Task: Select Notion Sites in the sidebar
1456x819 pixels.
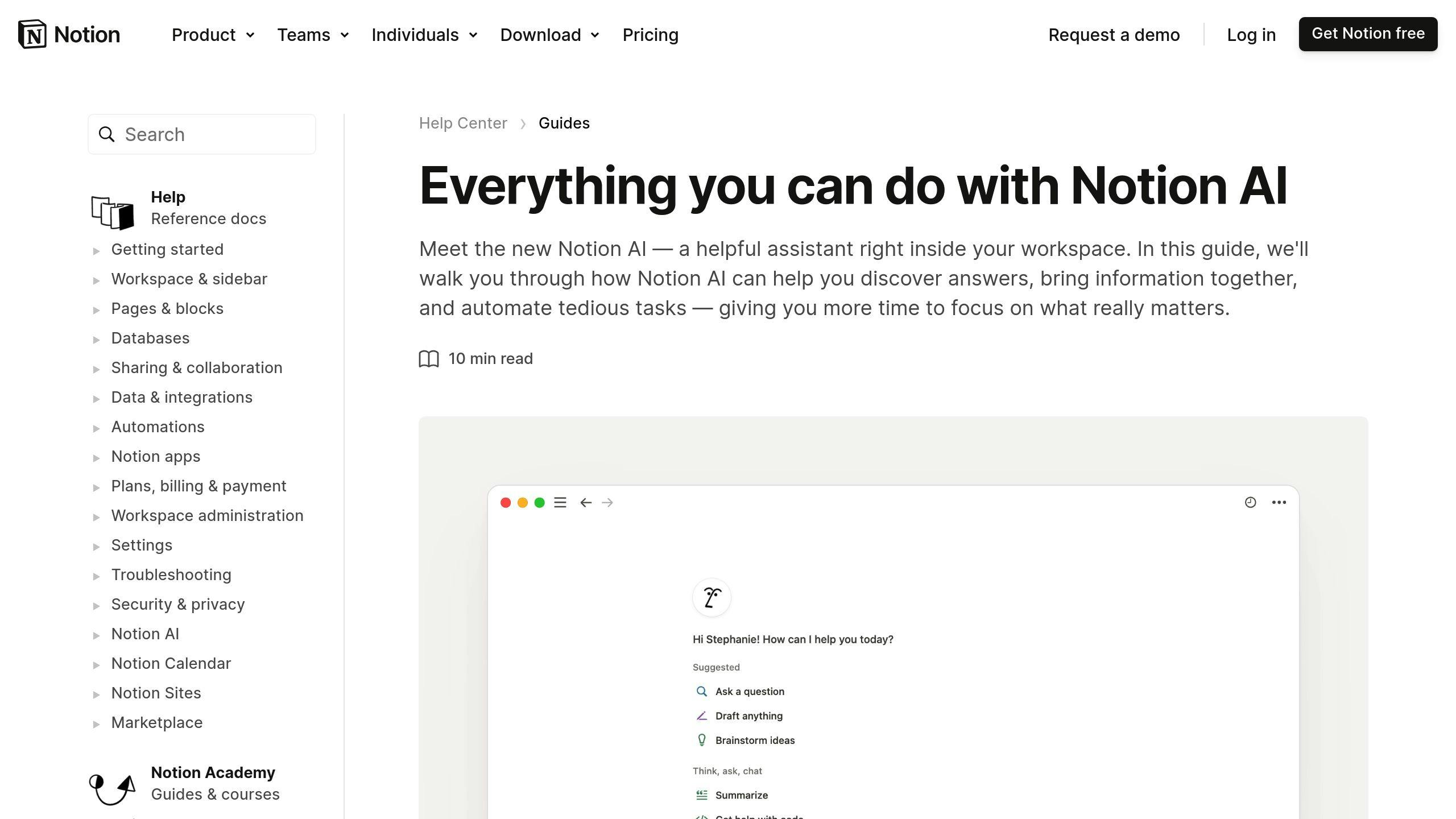Action: (x=156, y=693)
